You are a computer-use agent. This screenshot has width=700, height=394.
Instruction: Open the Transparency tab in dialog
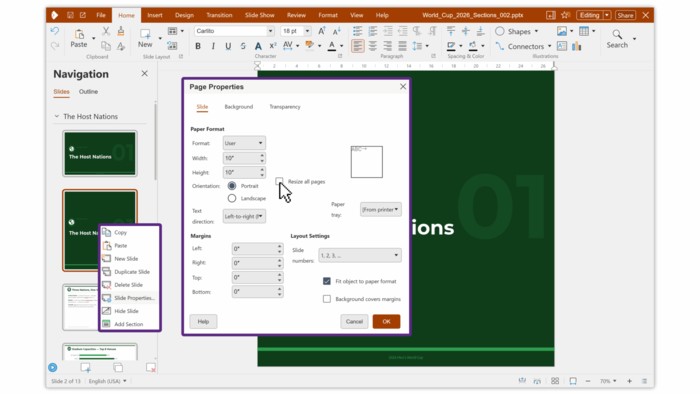(x=285, y=107)
